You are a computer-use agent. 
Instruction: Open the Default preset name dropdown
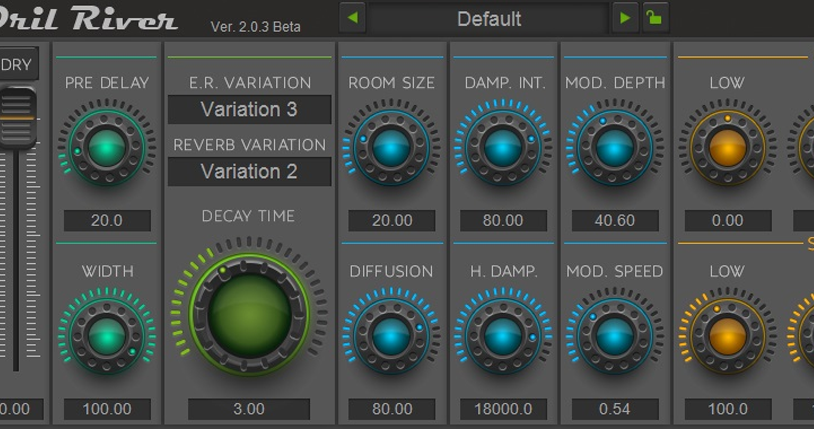tap(488, 18)
